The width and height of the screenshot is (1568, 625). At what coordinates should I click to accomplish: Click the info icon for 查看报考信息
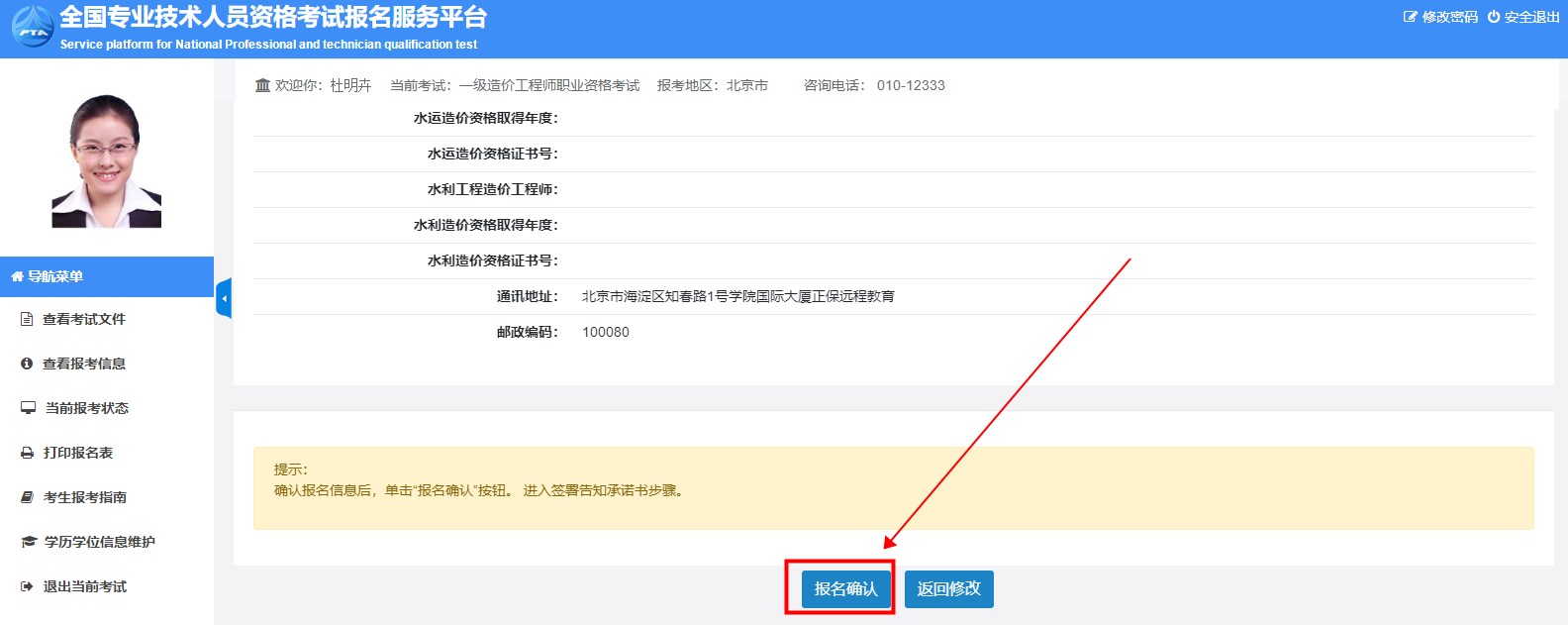pyautogui.click(x=28, y=364)
